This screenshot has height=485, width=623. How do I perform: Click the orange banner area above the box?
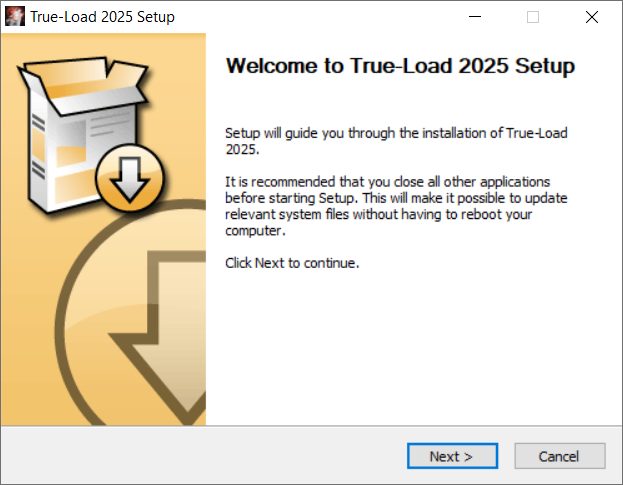[103, 44]
